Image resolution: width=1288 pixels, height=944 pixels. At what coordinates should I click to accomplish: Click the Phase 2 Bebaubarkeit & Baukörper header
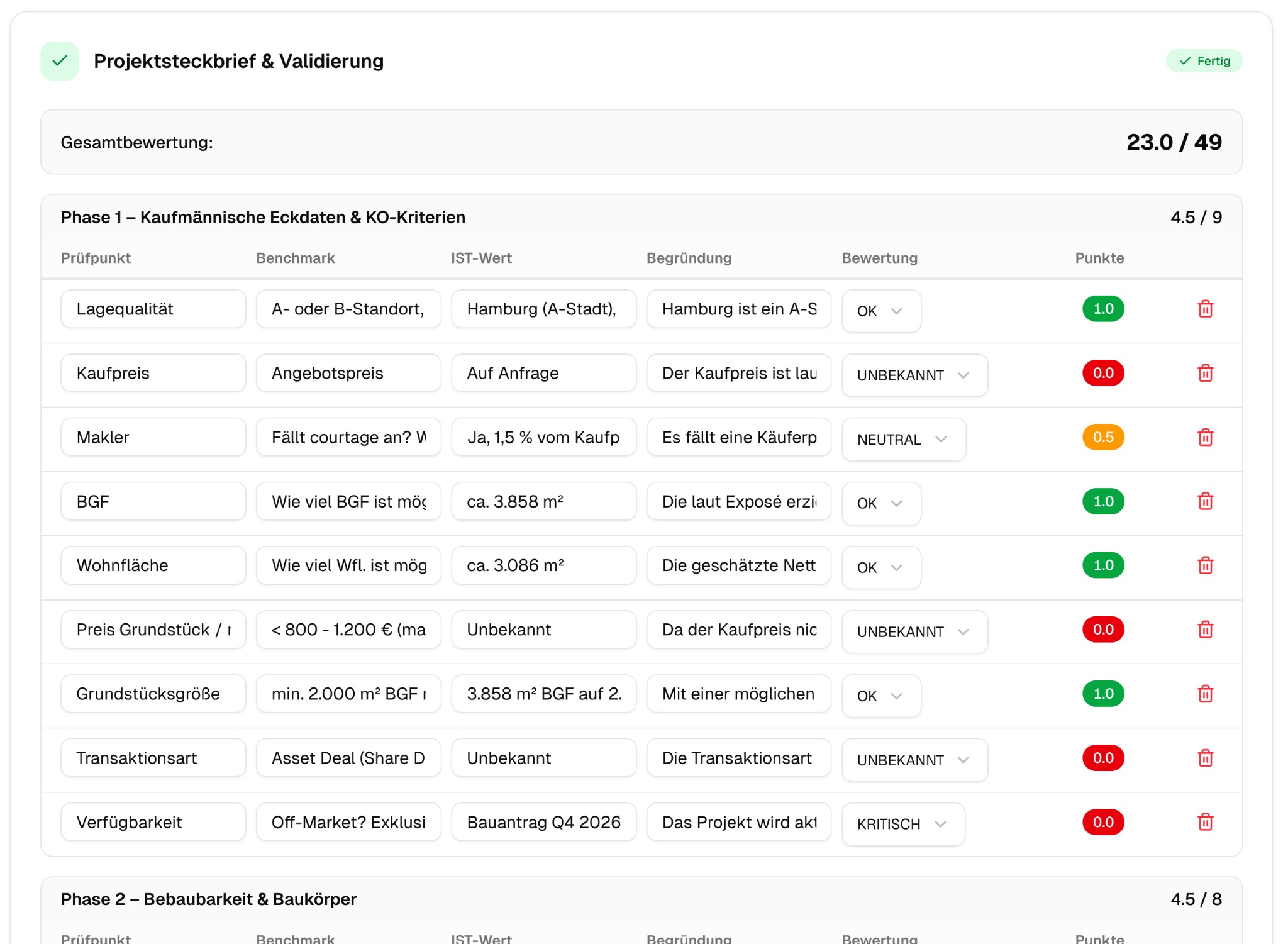pyautogui.click(x=209, y=899)
